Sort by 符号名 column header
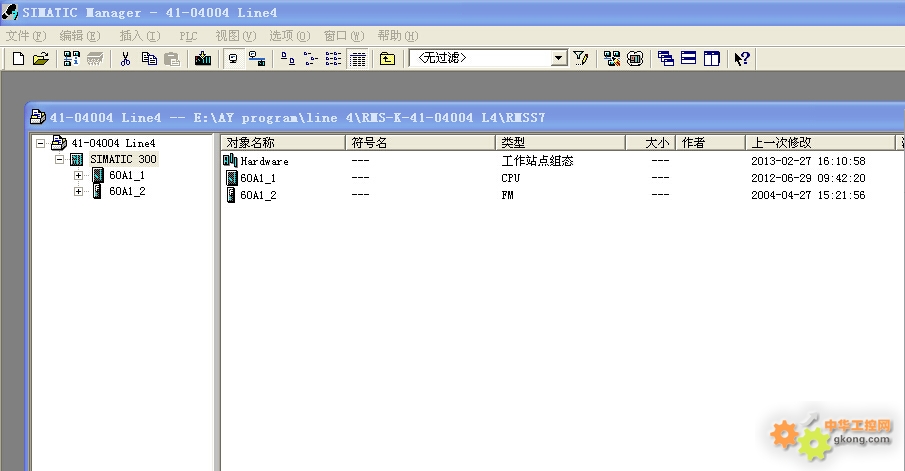This screenshot has width=905, height=471. (x=420, y=143)
